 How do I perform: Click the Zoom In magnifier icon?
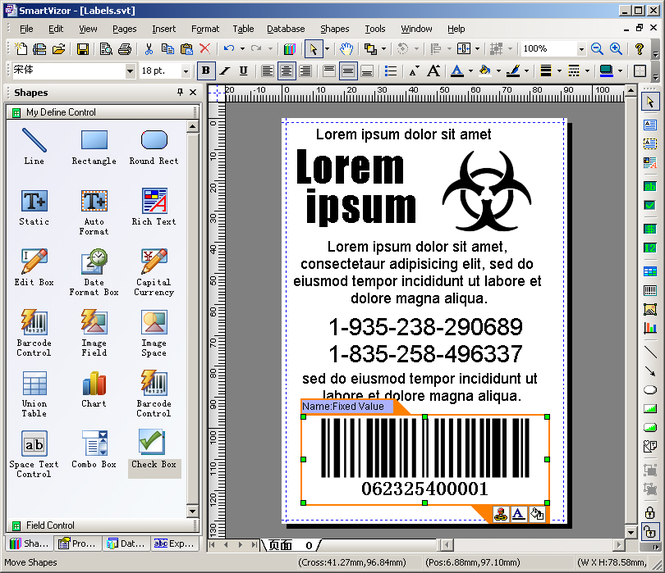(616, 49)
